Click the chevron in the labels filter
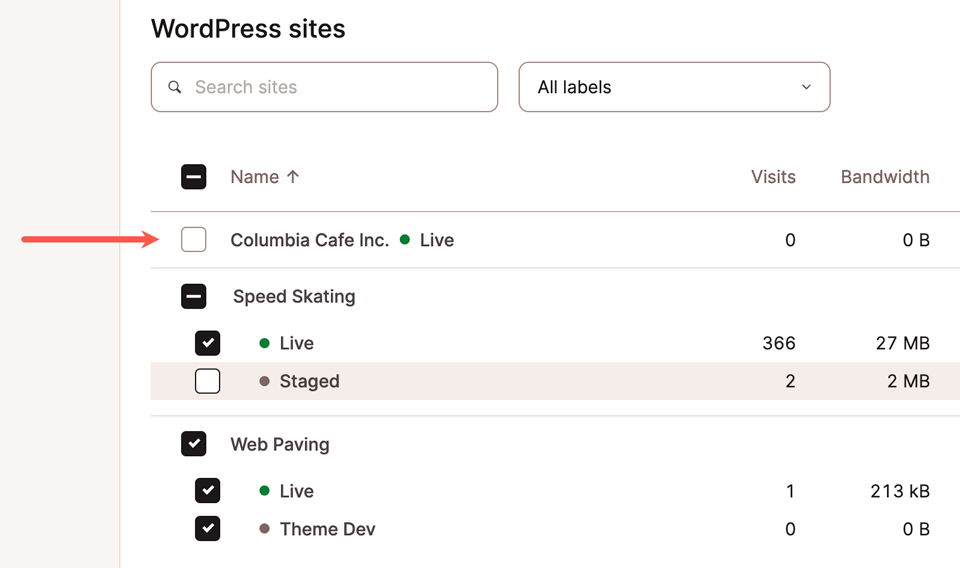This screenshot has width=960, height=568. tap(806, 87)
